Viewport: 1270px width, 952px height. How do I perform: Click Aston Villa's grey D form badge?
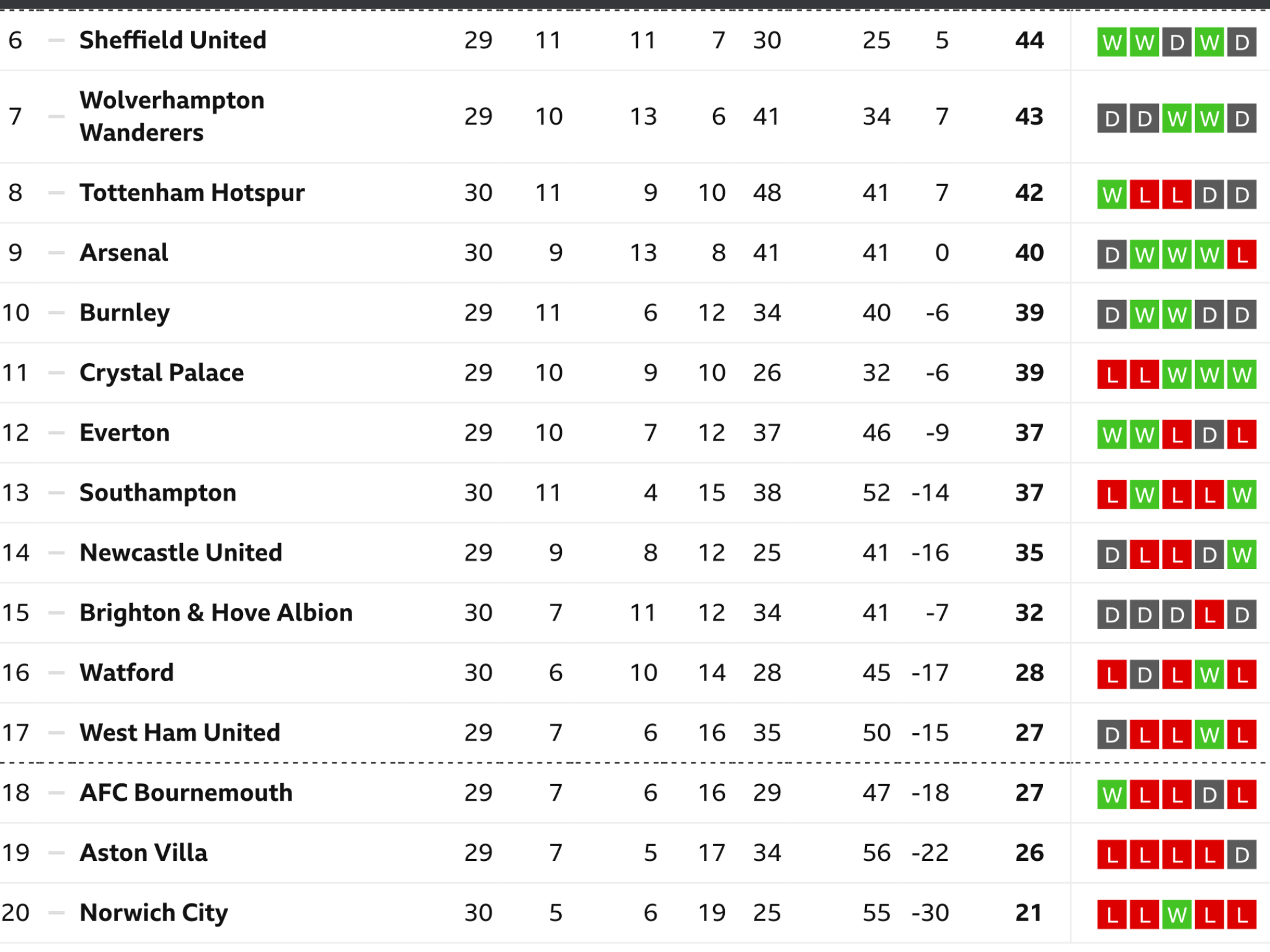tap(1241, 855)
